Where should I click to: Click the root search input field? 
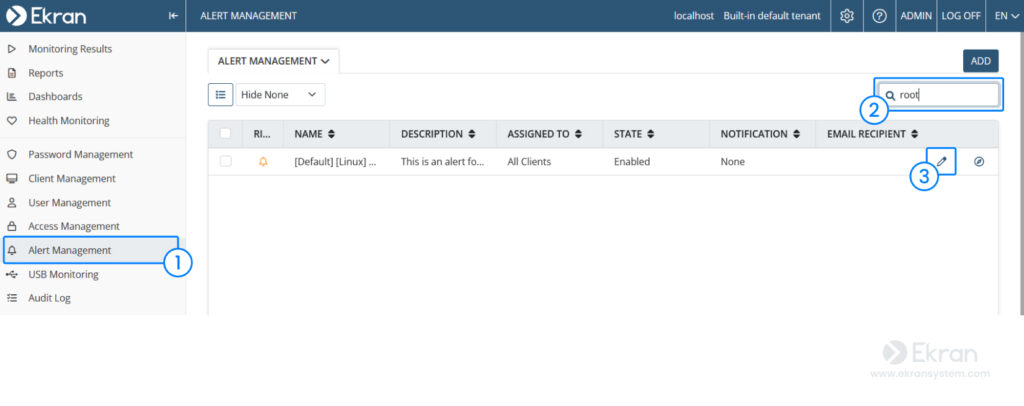(x=938, y=95)
